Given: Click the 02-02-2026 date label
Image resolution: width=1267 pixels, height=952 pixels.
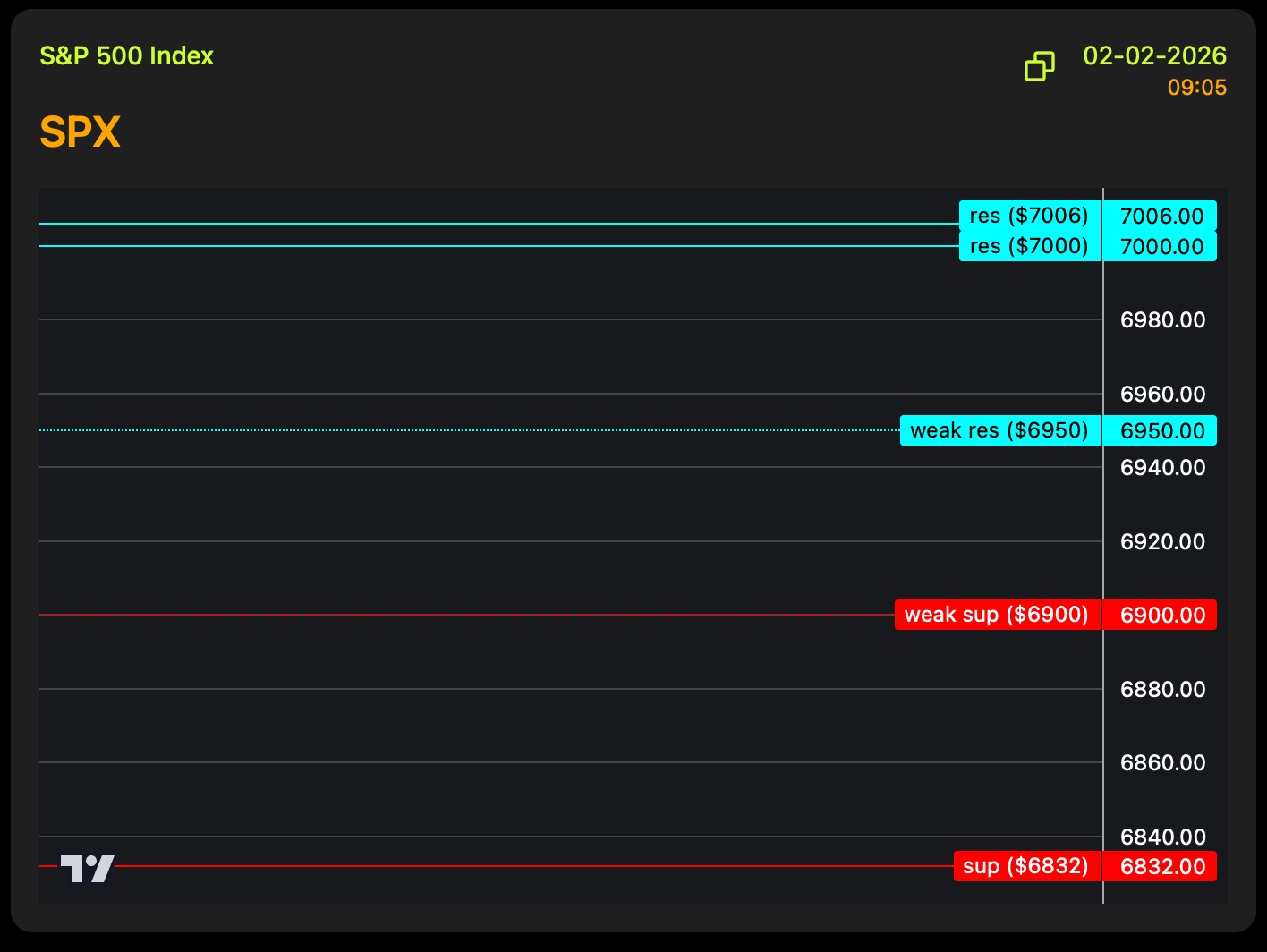Looking at the screenshot, I should pyautogui.click(x=1154, y=55).
